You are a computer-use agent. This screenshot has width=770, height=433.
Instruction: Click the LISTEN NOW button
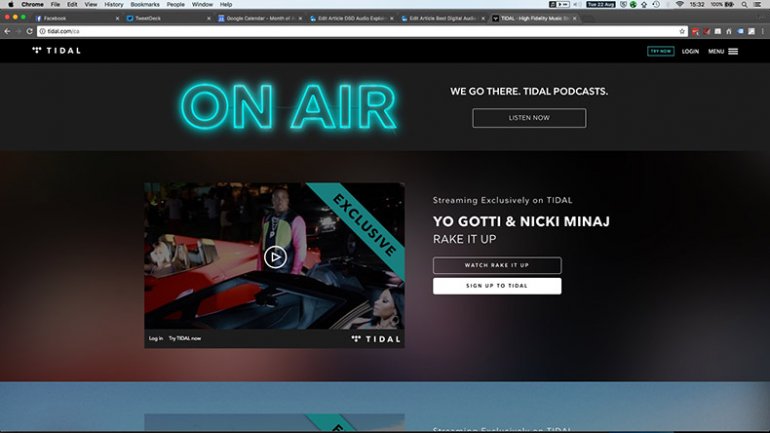coord(529,118)
